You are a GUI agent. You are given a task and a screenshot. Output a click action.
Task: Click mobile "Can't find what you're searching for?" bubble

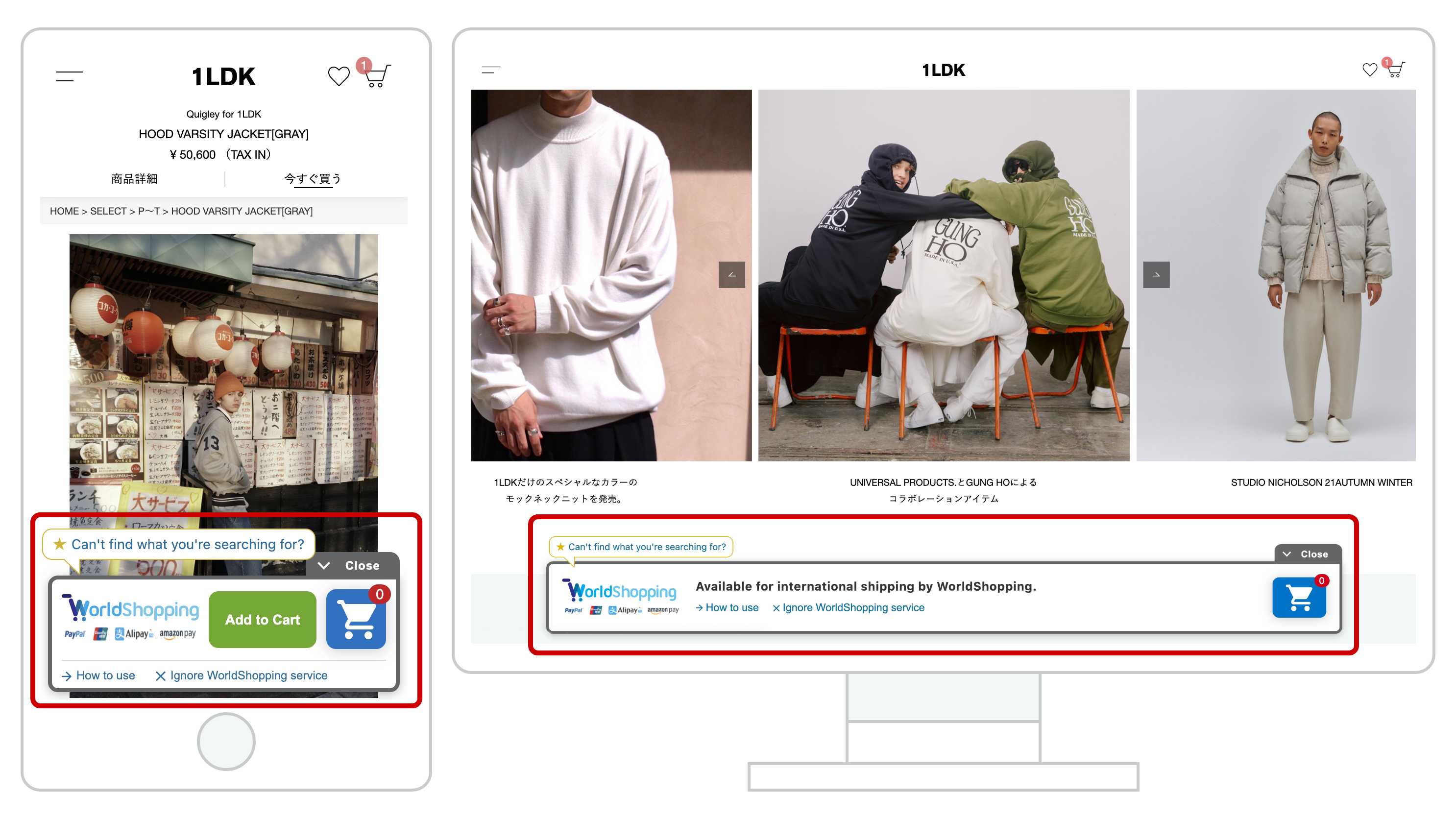[179, 544]
